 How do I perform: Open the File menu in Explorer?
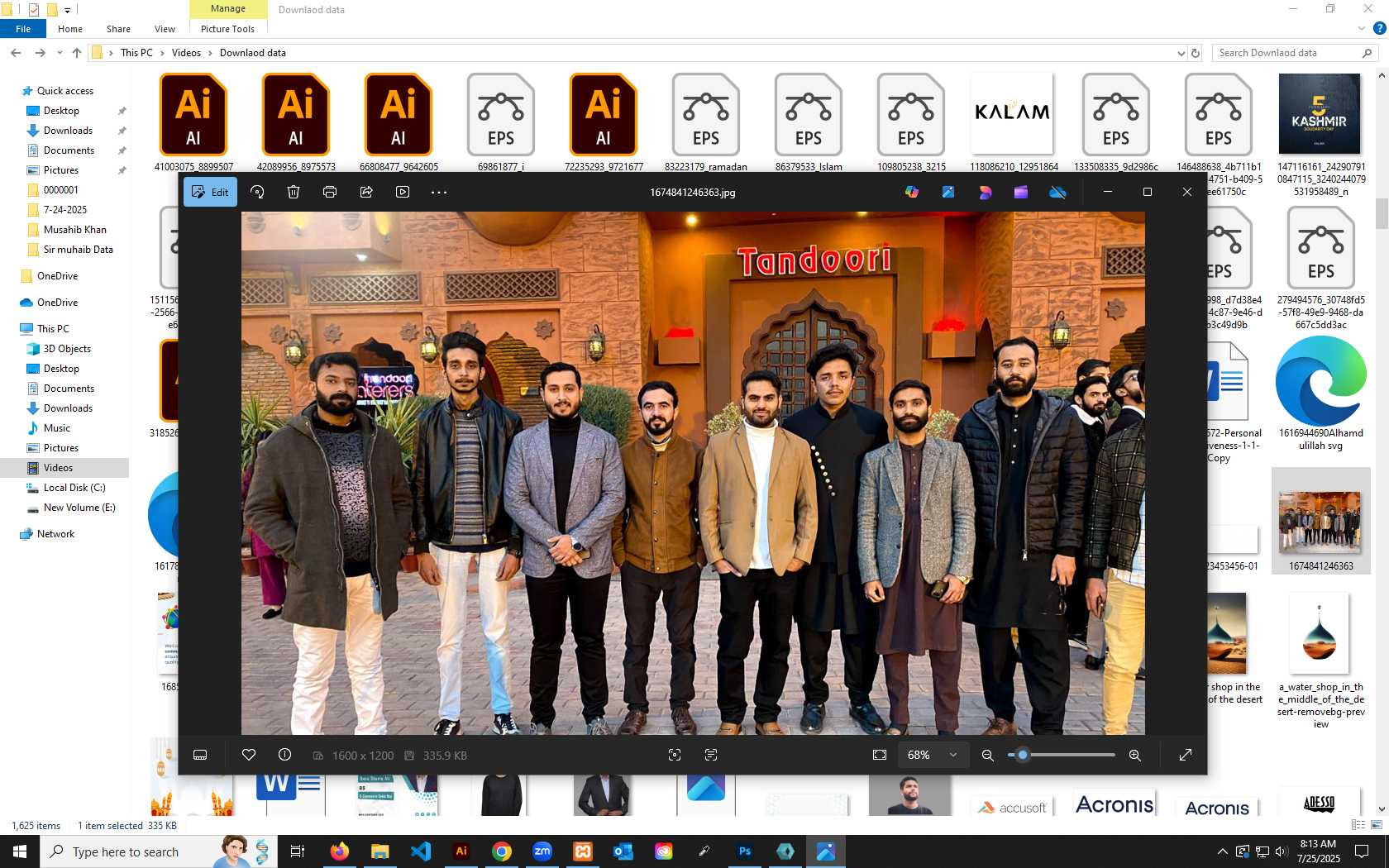click(x=23, y=29)
